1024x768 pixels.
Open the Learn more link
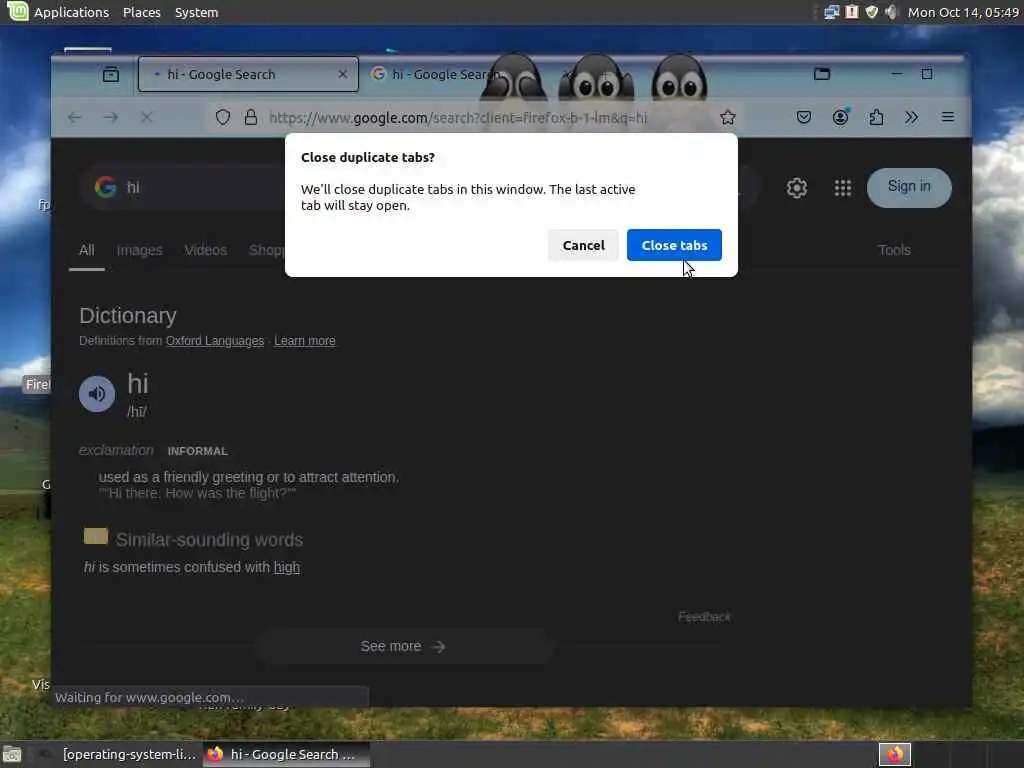304,341
